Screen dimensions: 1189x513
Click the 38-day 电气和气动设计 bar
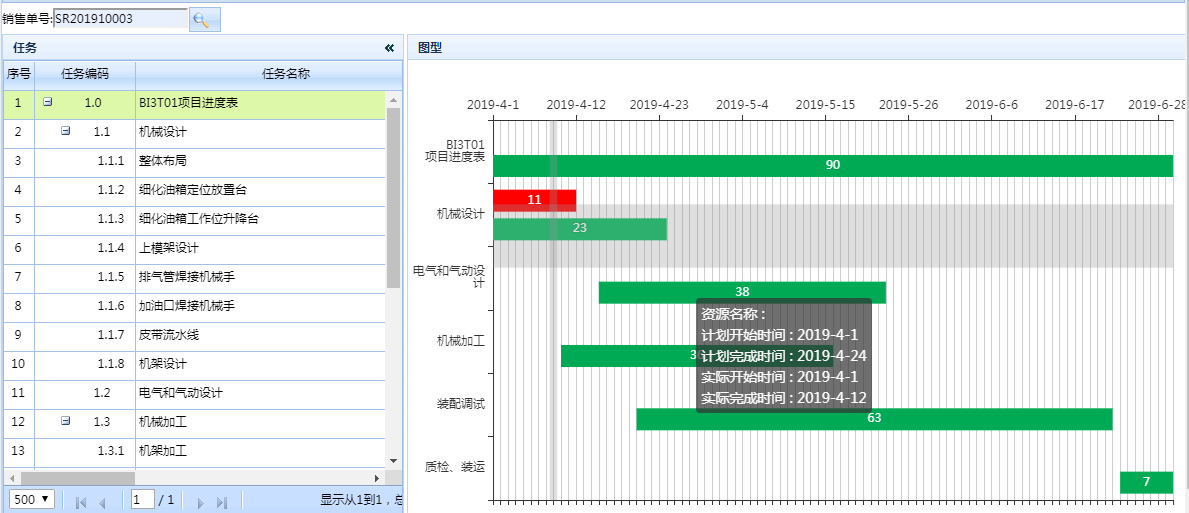coord(742,292)
